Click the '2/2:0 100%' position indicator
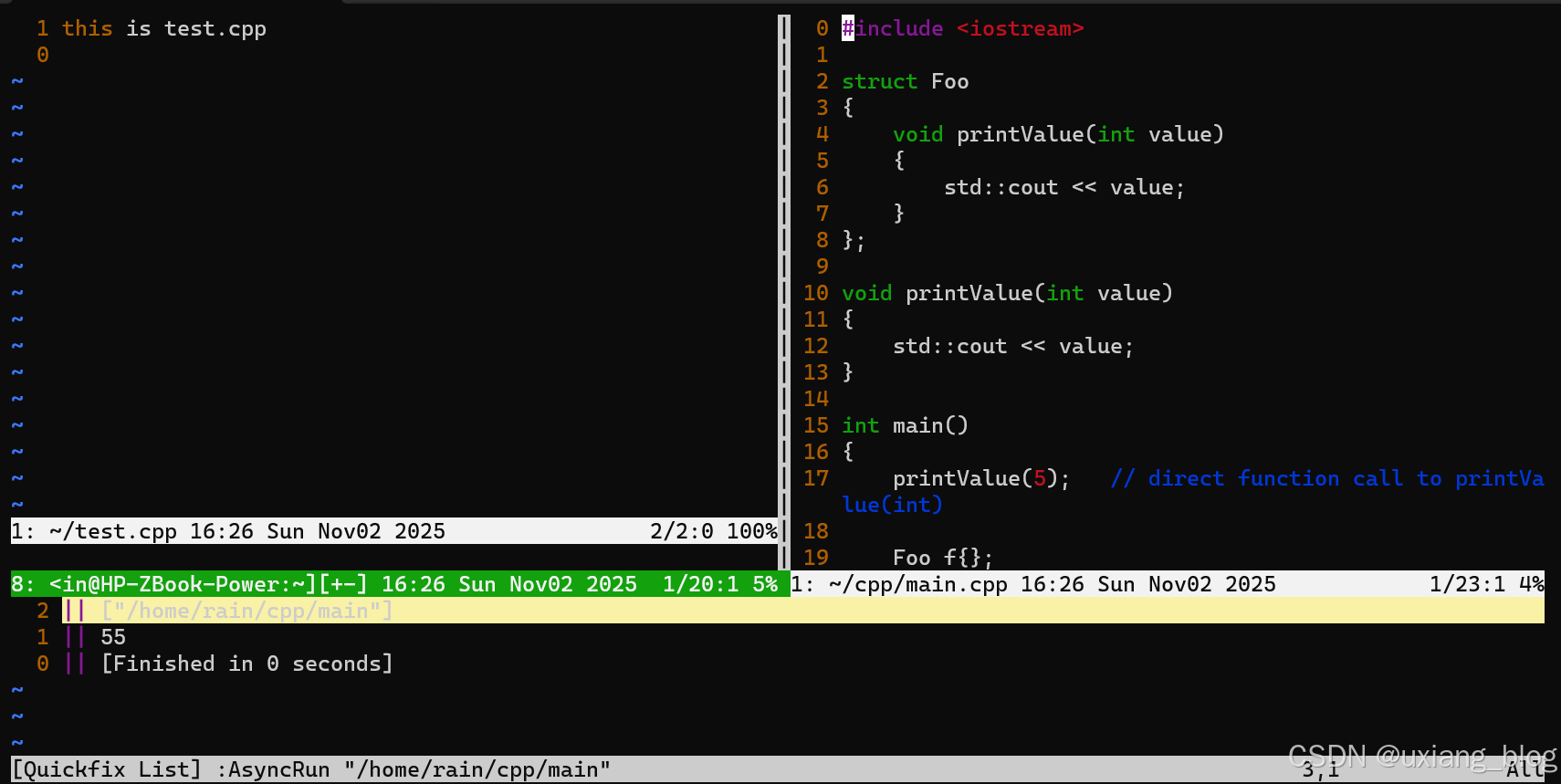This screenshot has width=1561, height=784. click(x=713, y=531)
